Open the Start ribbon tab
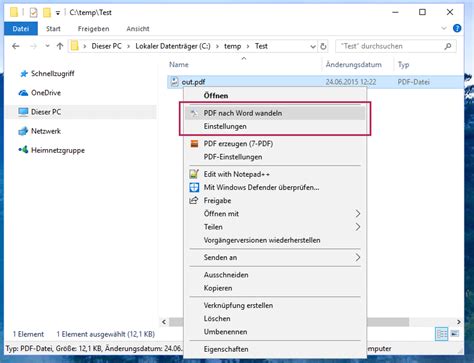 click(x=53, y=29)
